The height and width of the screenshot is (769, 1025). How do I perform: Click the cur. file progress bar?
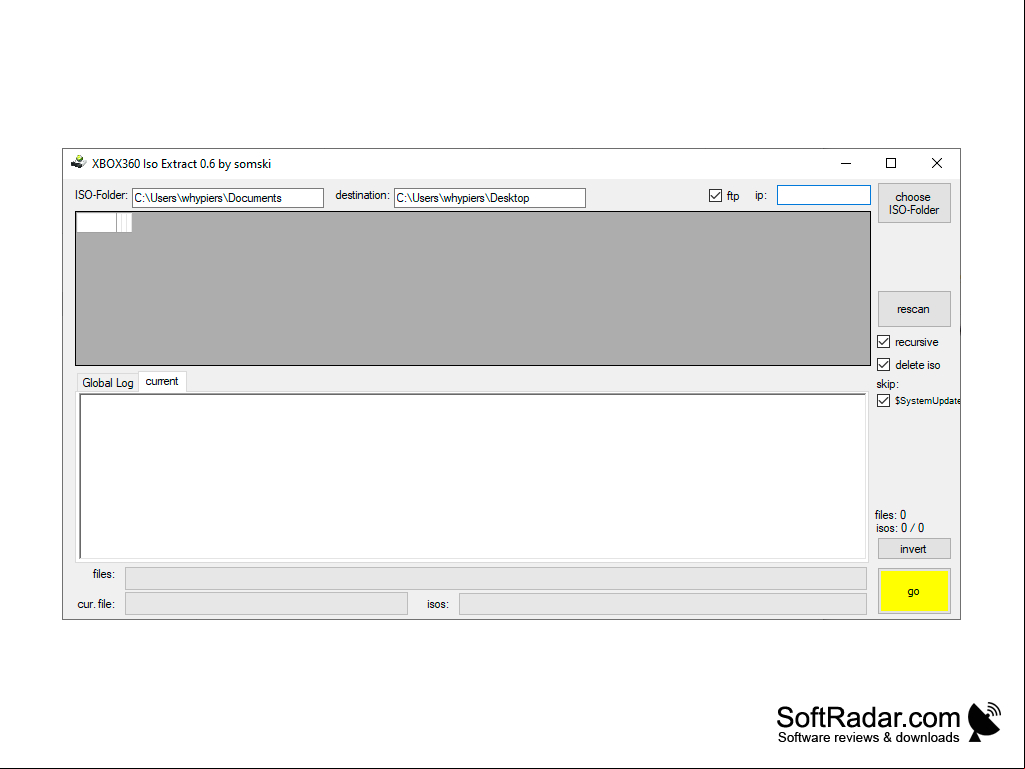[x=267, y=604]
